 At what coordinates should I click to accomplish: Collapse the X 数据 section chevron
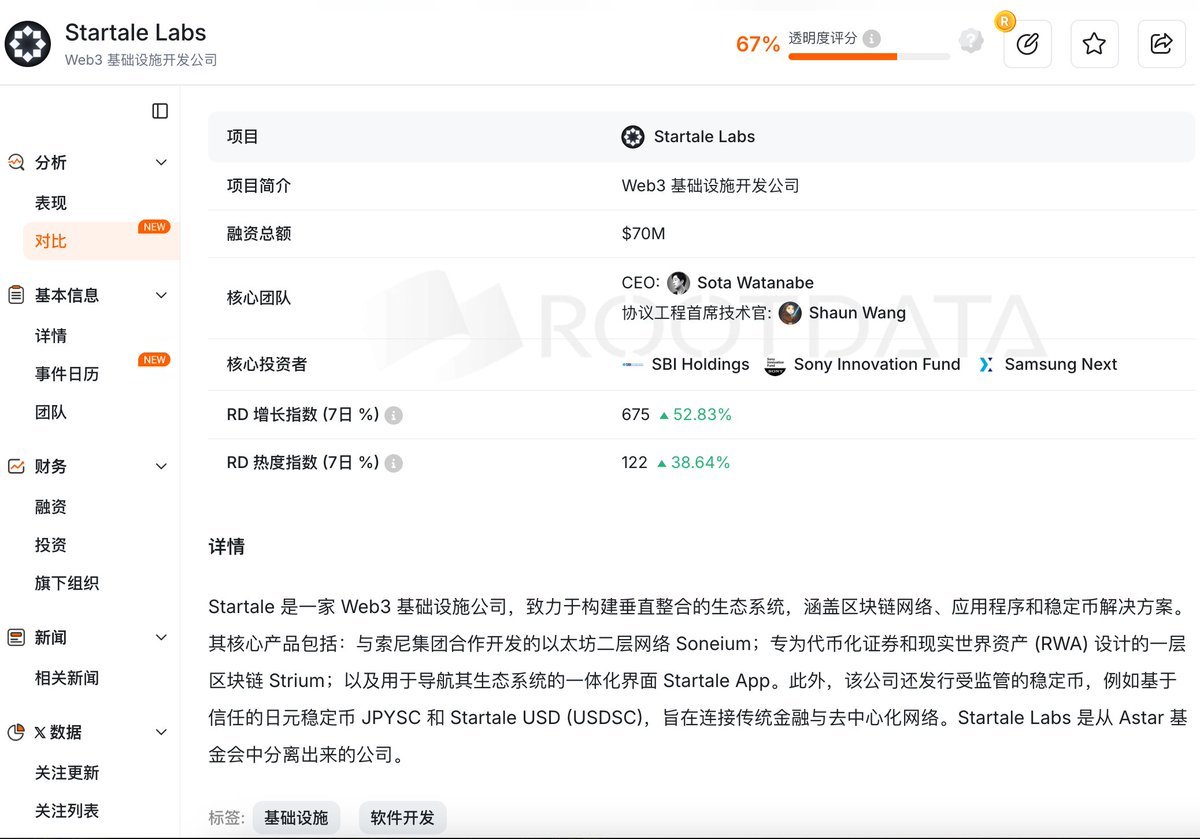point(161,732)
